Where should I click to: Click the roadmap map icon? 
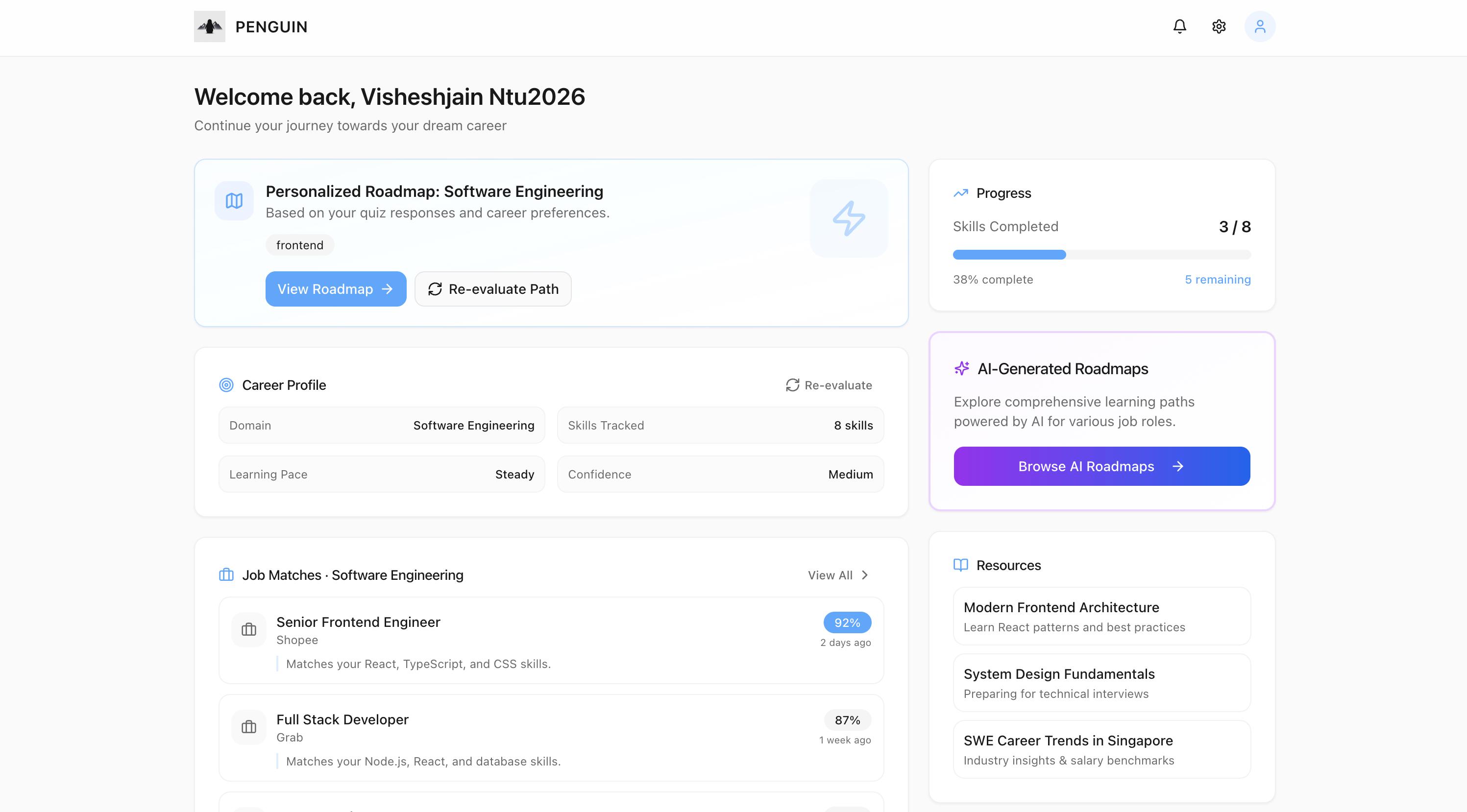coord(234,201)
